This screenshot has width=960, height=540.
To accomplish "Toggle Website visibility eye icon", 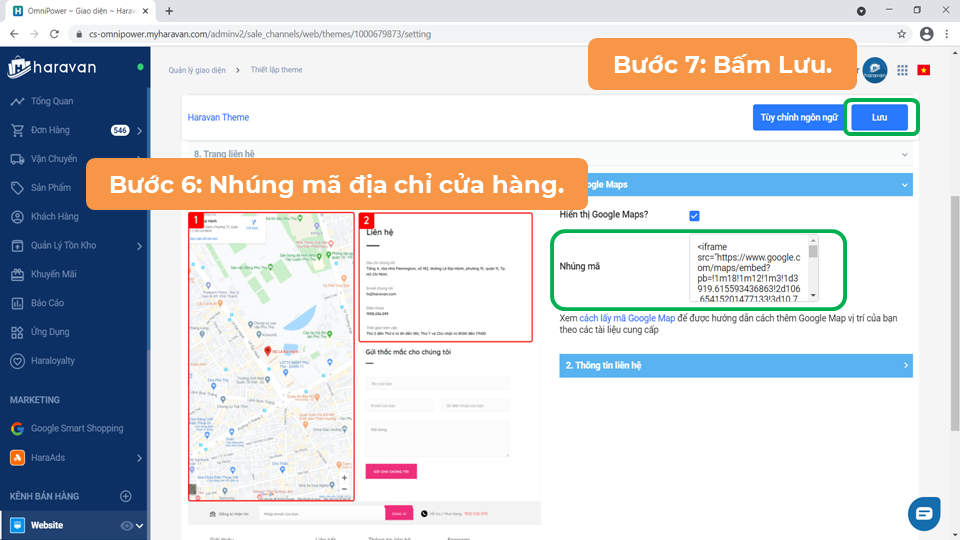I will [x=126, y=525].
